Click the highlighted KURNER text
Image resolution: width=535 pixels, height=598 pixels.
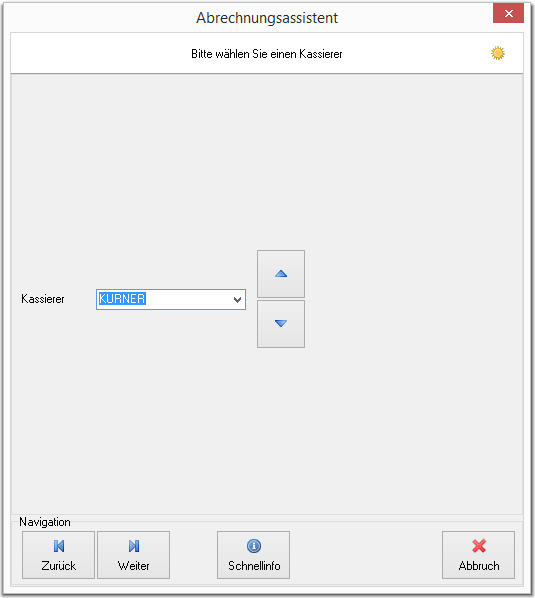(122, 299)
